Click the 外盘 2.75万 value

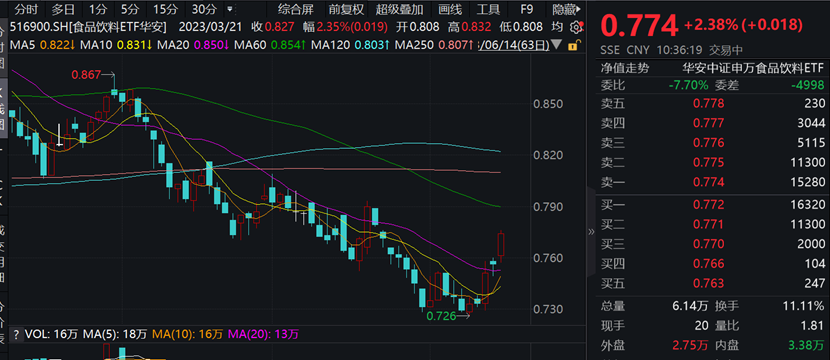pyautogui.click(x=690, y=346)
